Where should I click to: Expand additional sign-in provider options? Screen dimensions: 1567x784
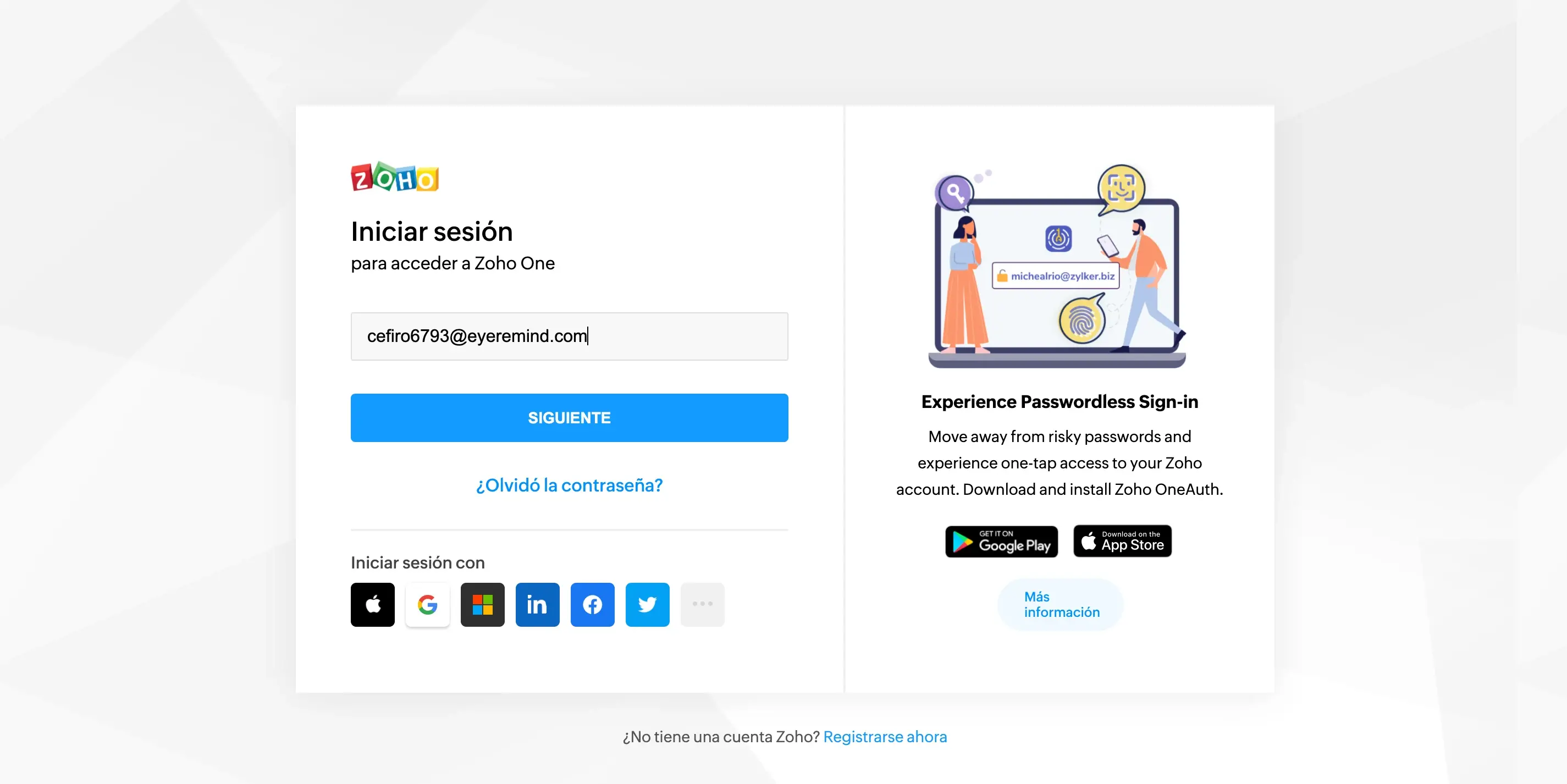coord(703,604)
